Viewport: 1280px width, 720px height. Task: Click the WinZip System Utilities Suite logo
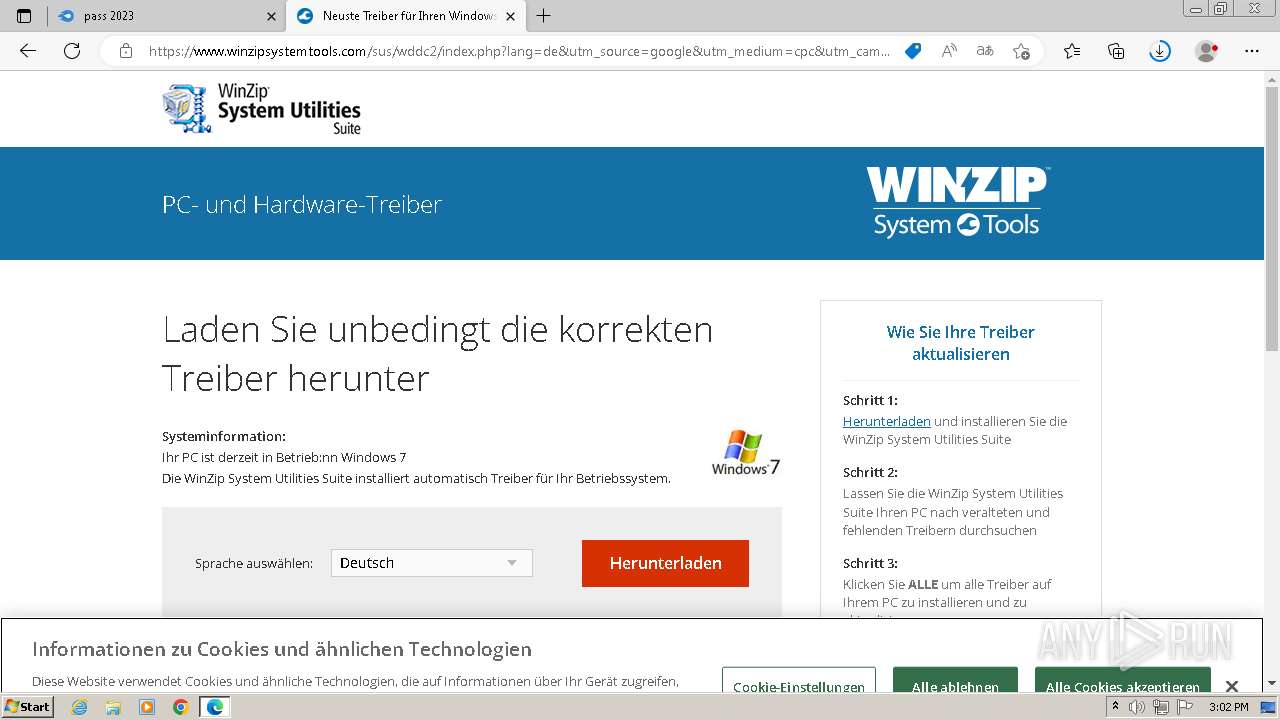262,108
